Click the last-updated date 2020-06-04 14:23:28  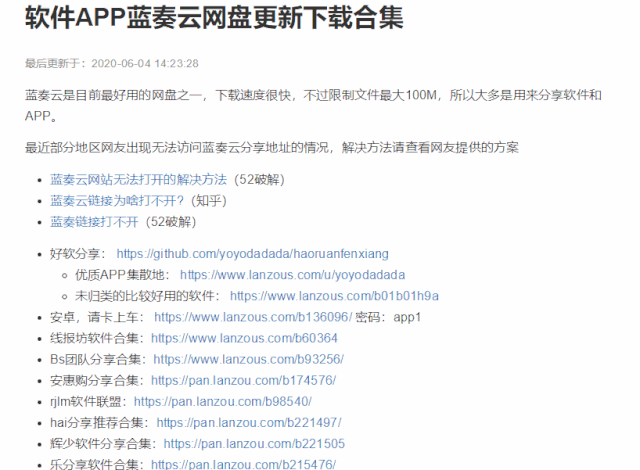[145, 64]
